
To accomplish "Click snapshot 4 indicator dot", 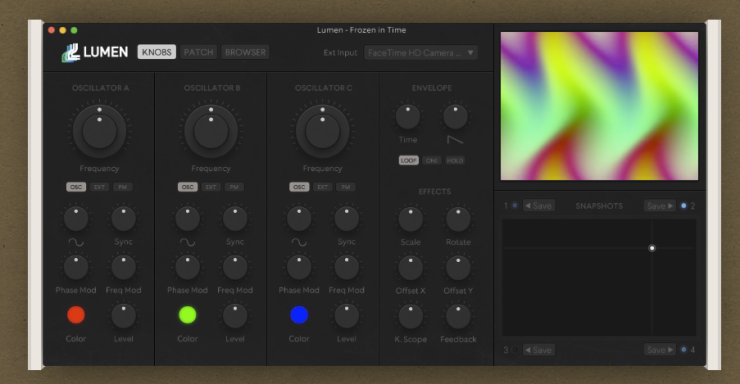I will [683, 350].
